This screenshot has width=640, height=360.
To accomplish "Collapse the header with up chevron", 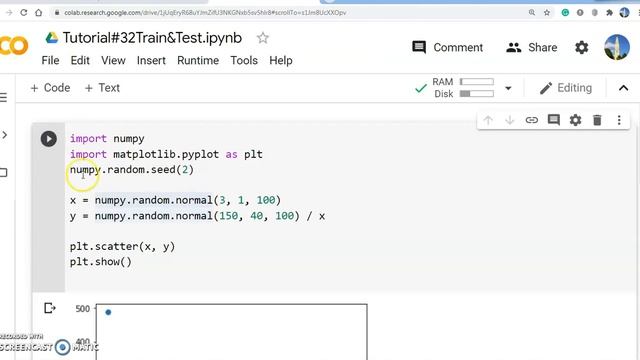I will [x=623, y=88].
